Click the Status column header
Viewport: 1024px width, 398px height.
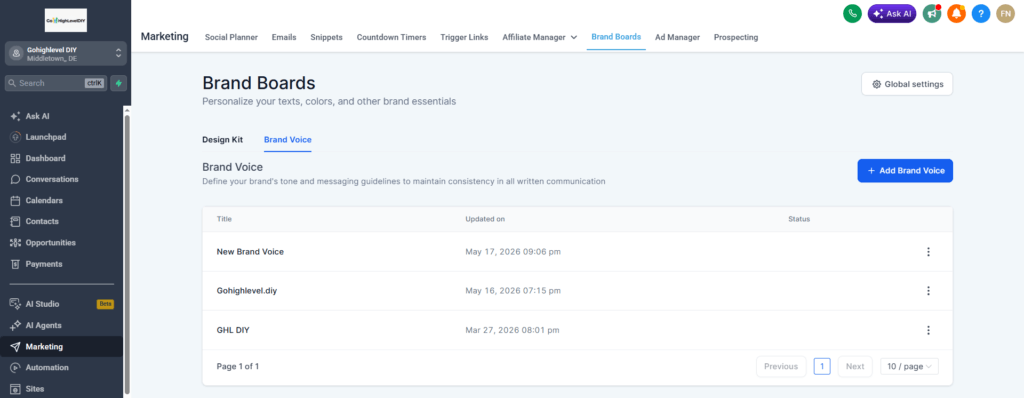(799, 219)
